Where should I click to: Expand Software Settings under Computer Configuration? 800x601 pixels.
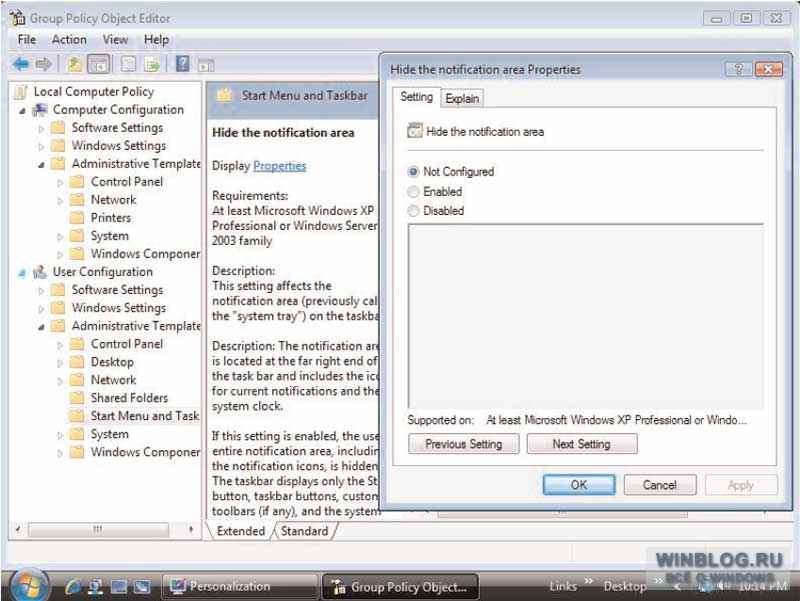point(41,129)
